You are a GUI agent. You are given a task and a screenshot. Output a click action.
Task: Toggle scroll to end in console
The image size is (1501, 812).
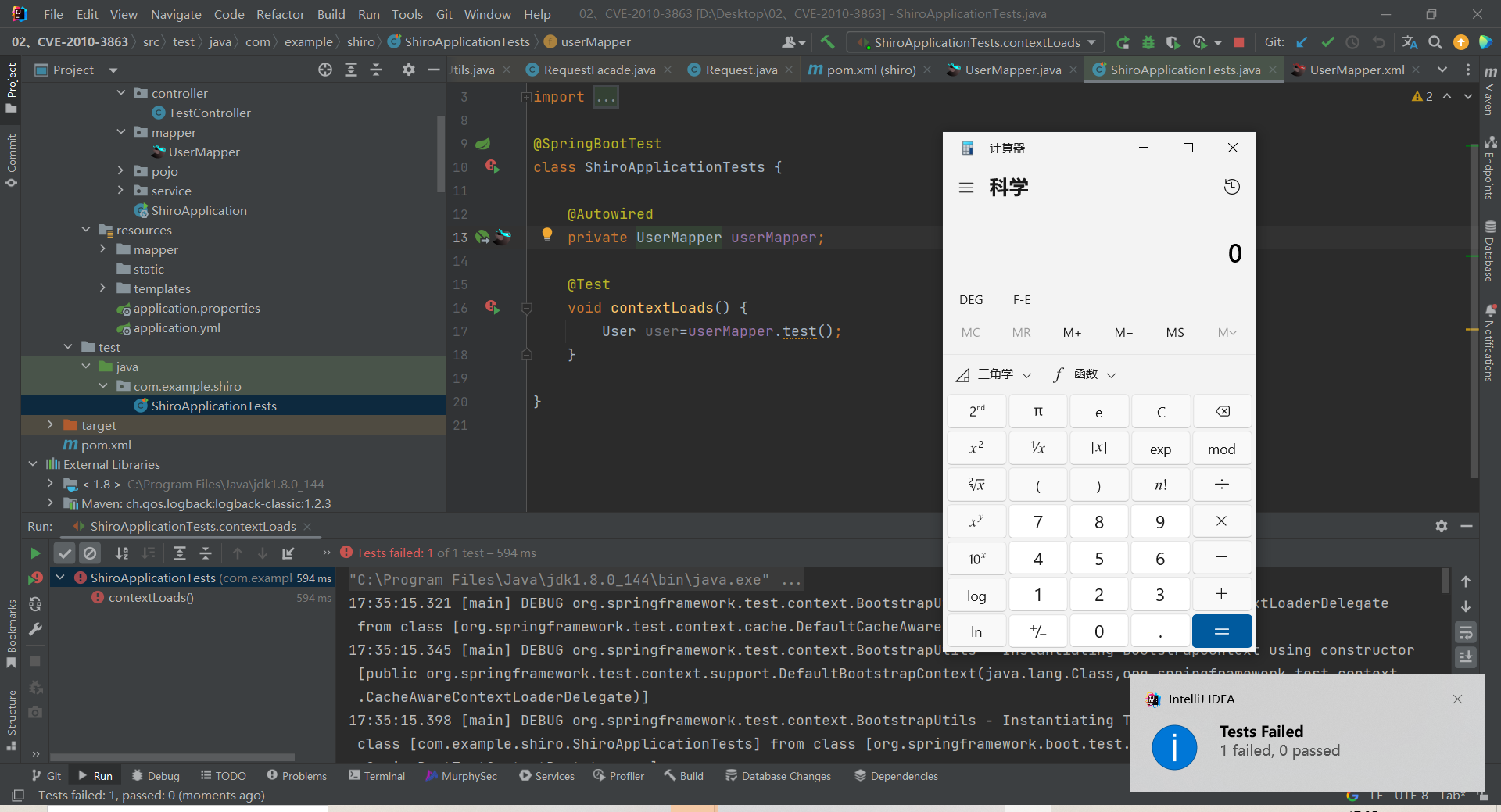click(1466, 657)
